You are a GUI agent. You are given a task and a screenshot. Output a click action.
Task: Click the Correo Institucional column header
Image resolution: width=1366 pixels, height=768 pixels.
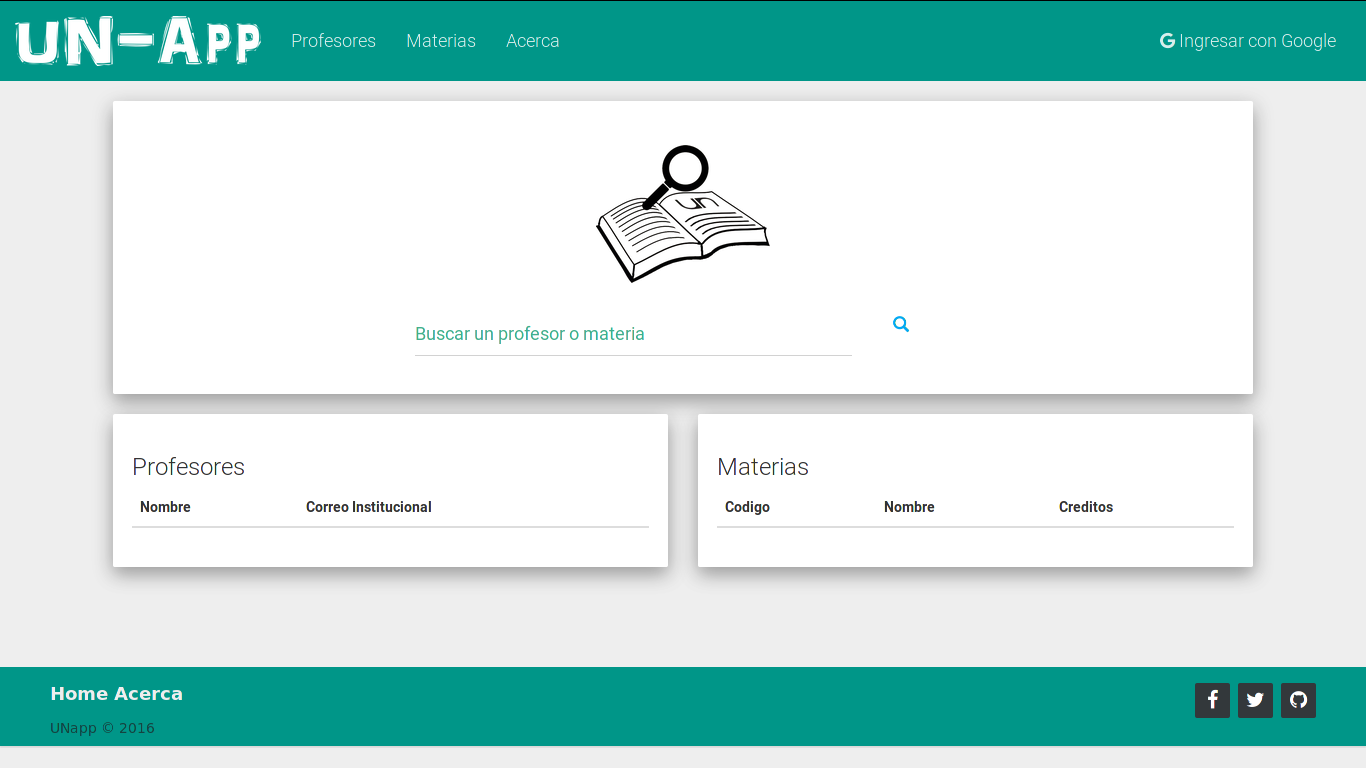pyautogui.click(x=369, y=507)
